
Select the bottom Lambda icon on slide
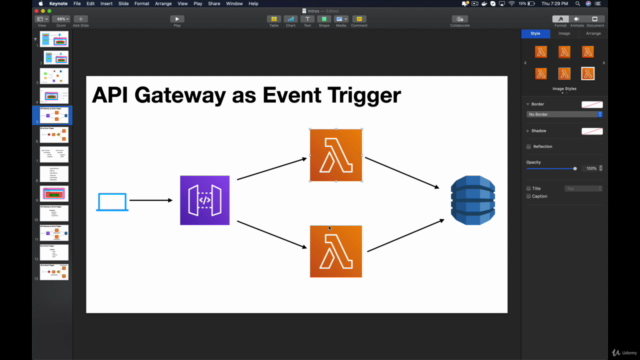coord(336,251)
